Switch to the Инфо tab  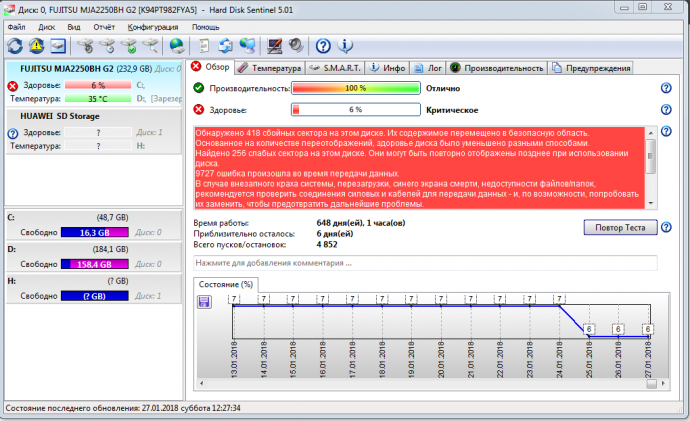pyautogui.click(x=387, y=68)
